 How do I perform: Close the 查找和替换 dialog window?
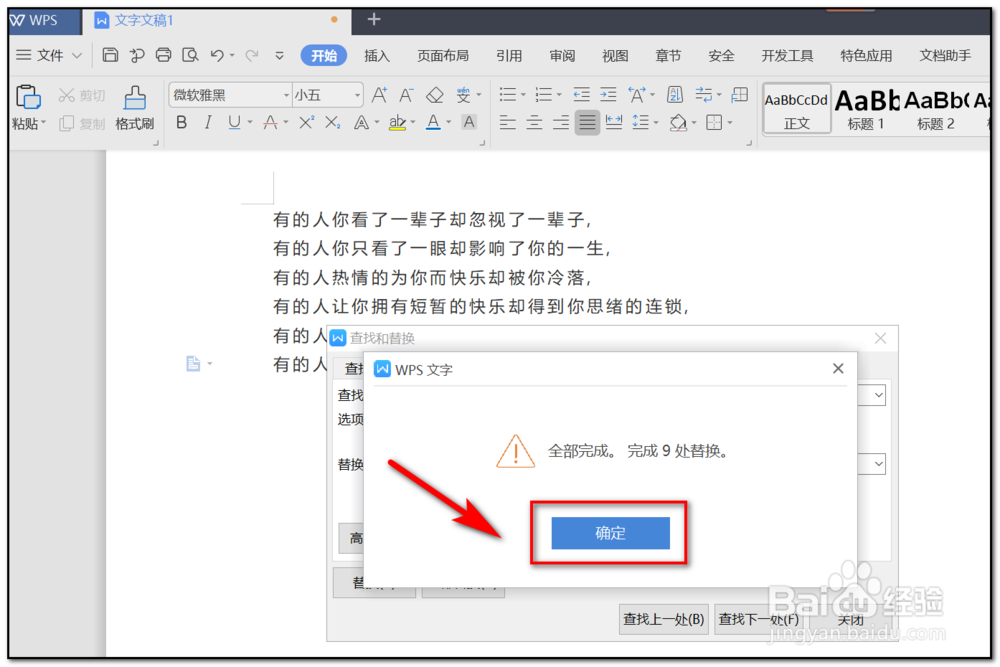(x=880, y=338)
